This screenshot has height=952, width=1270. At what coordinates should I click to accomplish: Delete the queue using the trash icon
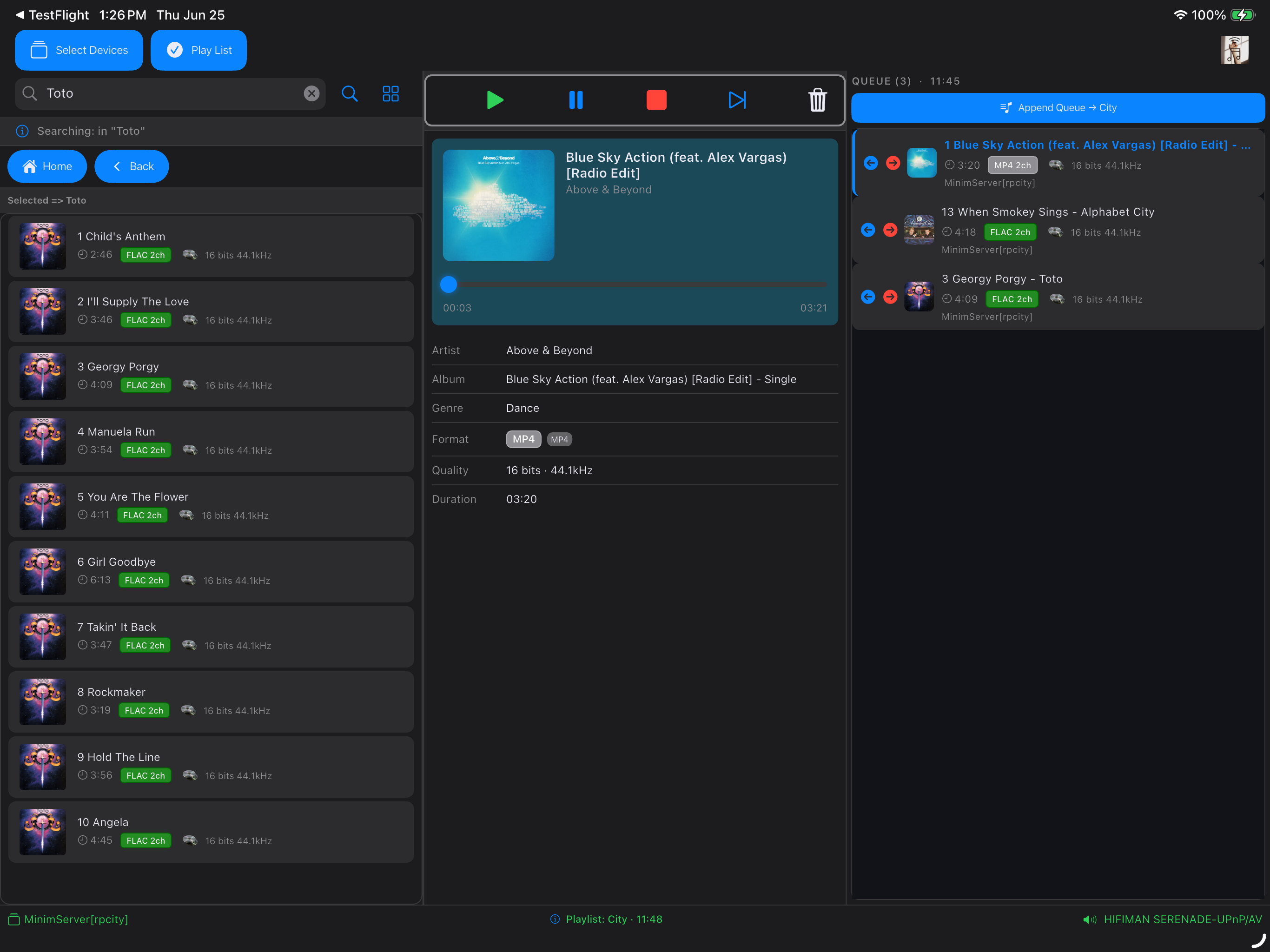click(x=817, y=100)
